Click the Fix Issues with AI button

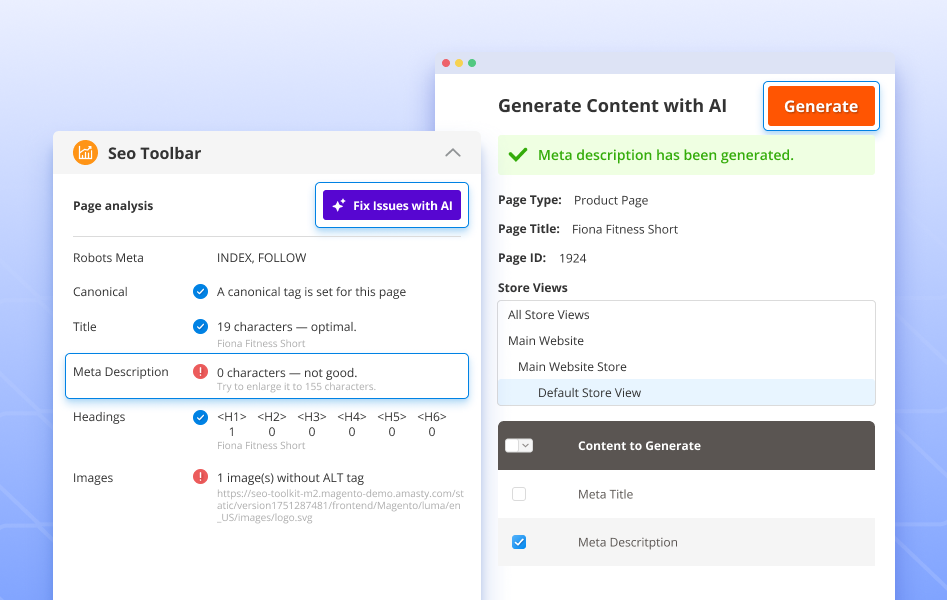pyautogui.click(x=391, y=205)
